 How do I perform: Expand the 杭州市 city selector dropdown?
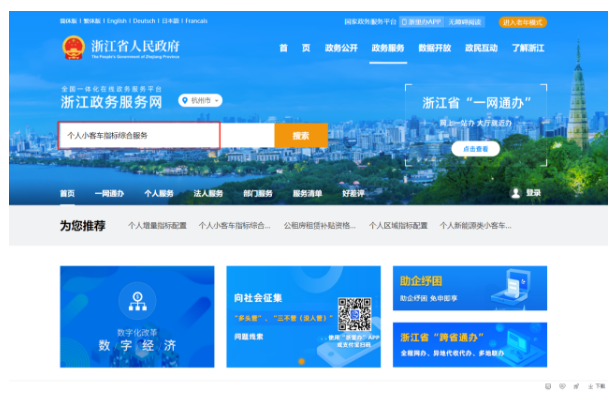[x=200, y=101]
